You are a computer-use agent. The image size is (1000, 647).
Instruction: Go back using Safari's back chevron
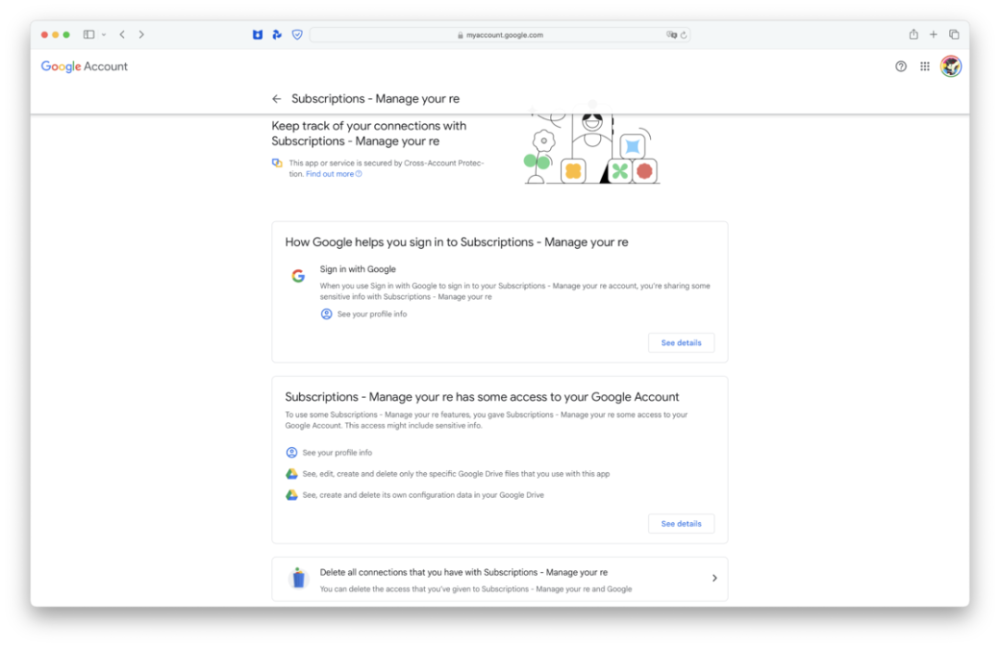[122, 34]
